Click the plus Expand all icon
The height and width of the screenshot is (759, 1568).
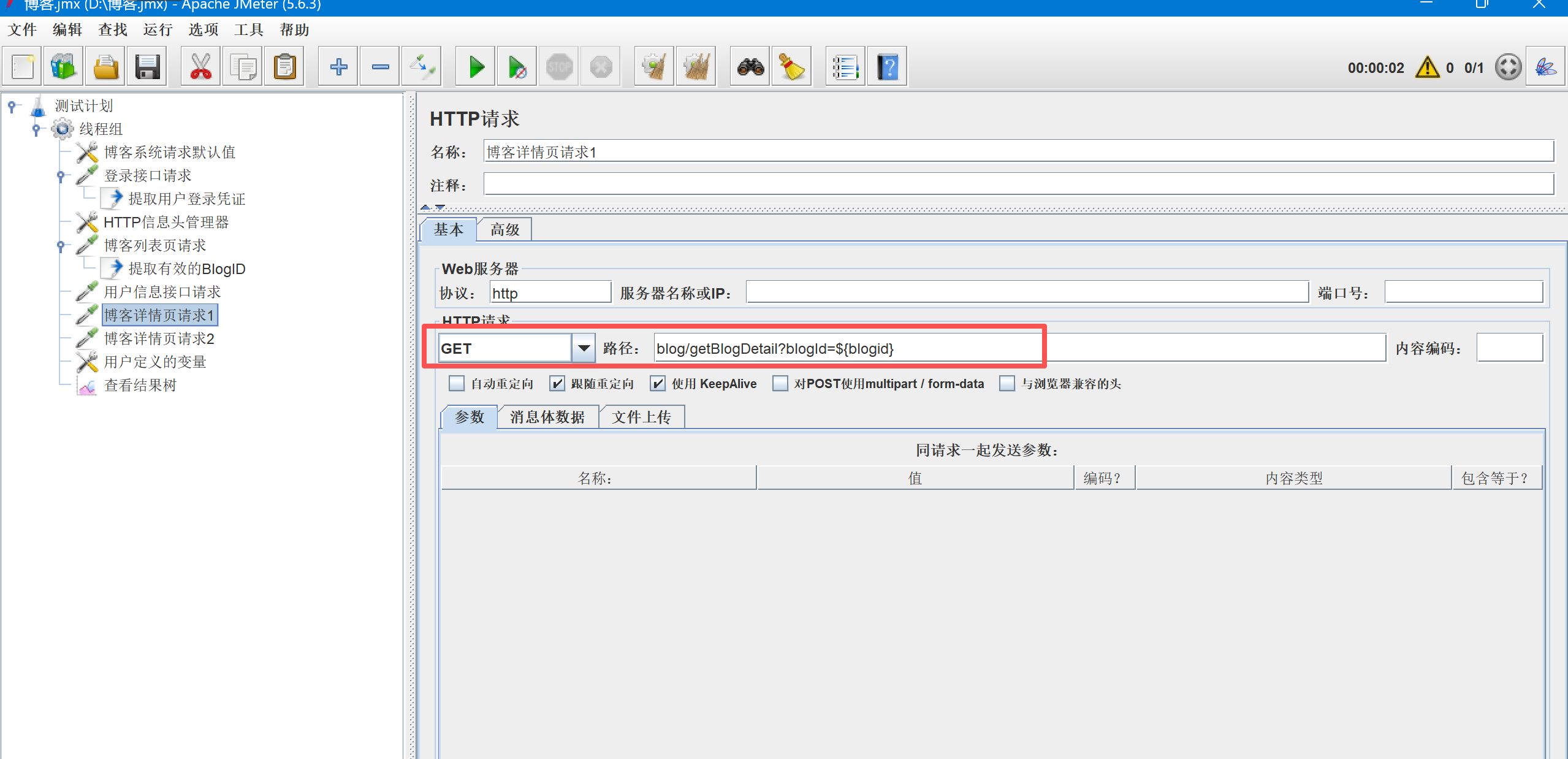[338, 67]
